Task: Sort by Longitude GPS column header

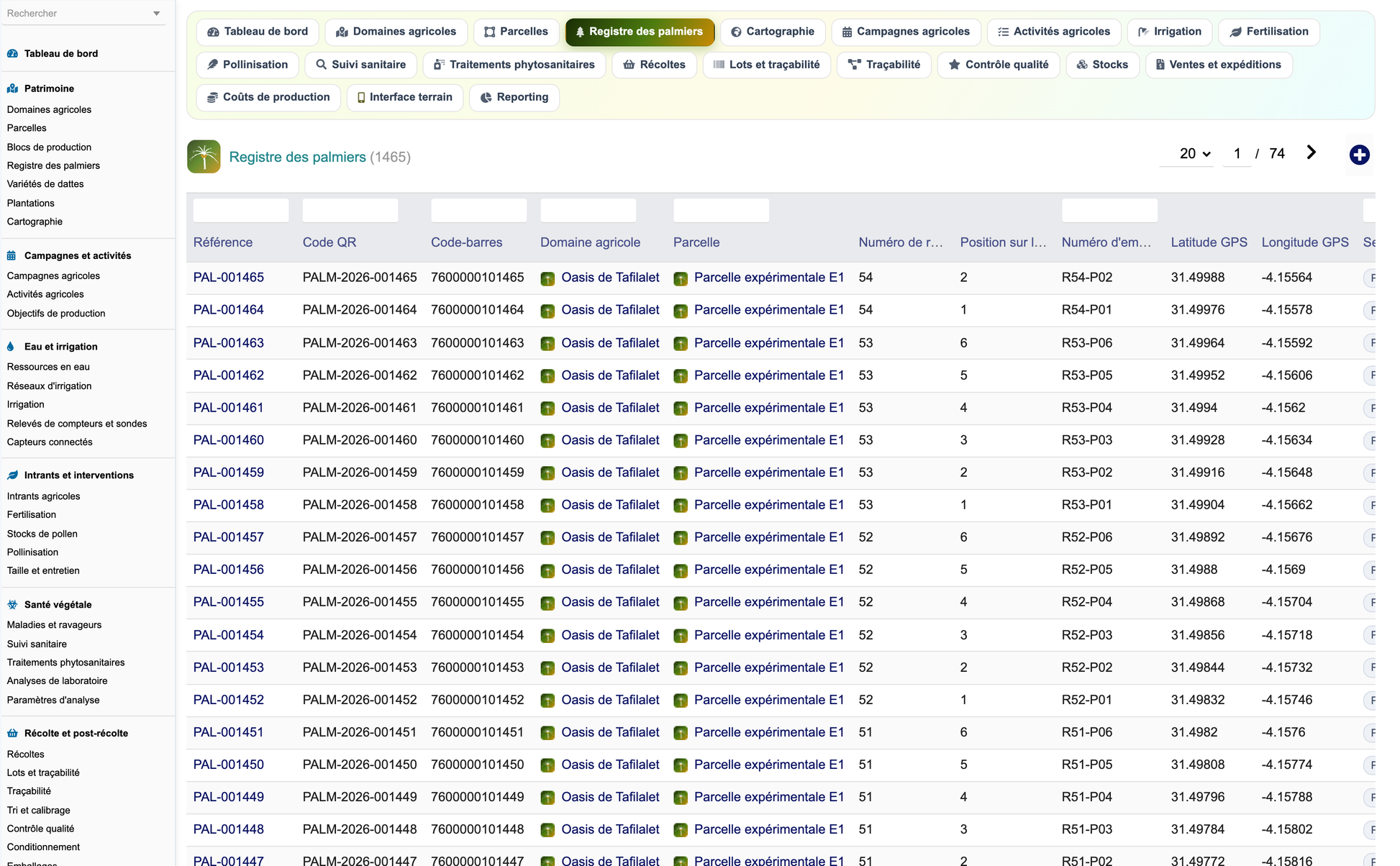Action: (1305, 242)
